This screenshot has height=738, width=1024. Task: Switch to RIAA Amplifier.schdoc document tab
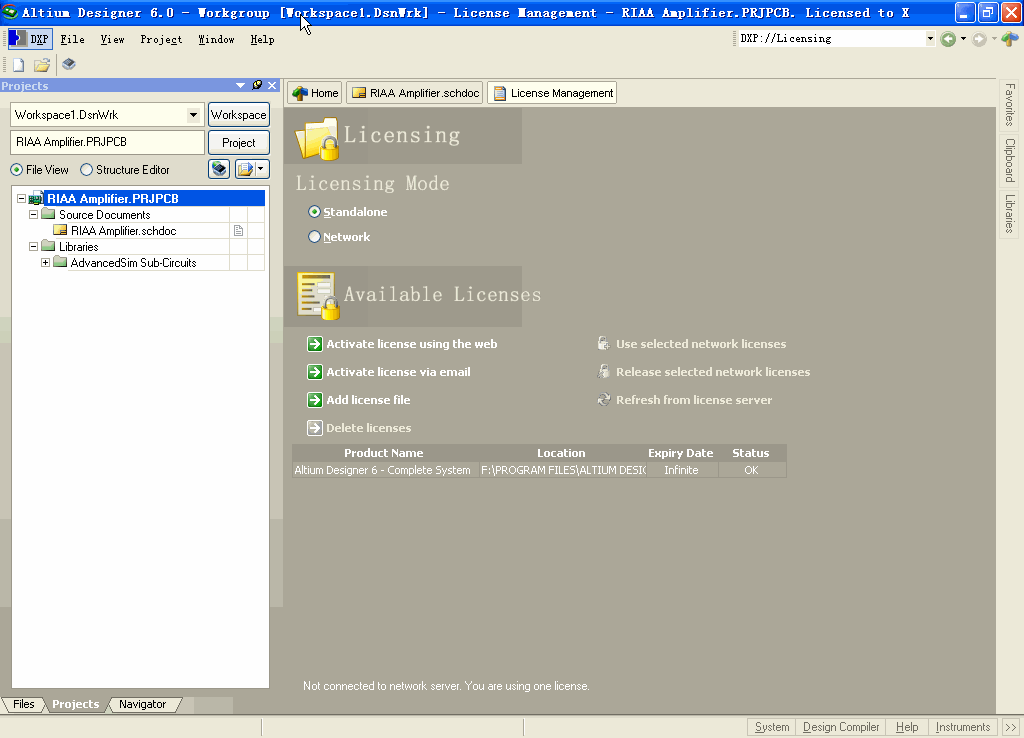coord(415,93)
